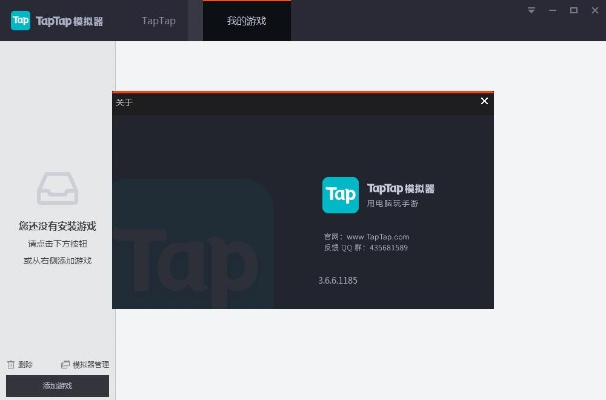
Task: Switch to the TapTap tab
Action: (158, 20)
